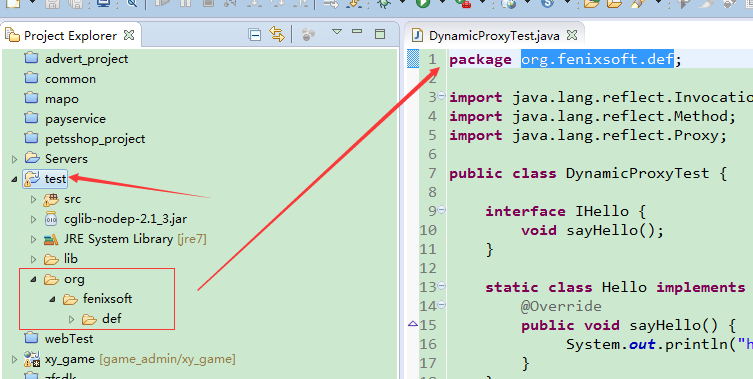This screenshot has width=753, height=379.
Task: Select the Project Explorer tab
Action: click(x=70, y=36)
